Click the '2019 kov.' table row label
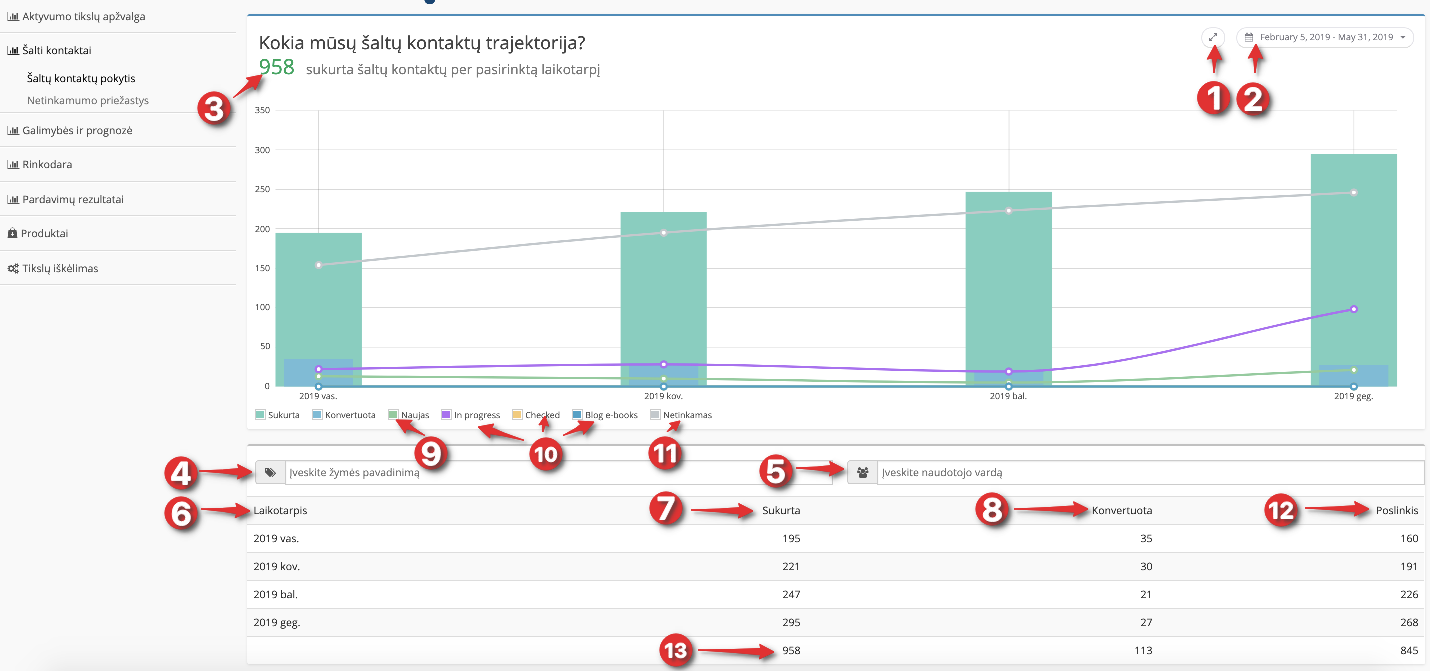The image size is (1430, 671). tap(277, 566)
